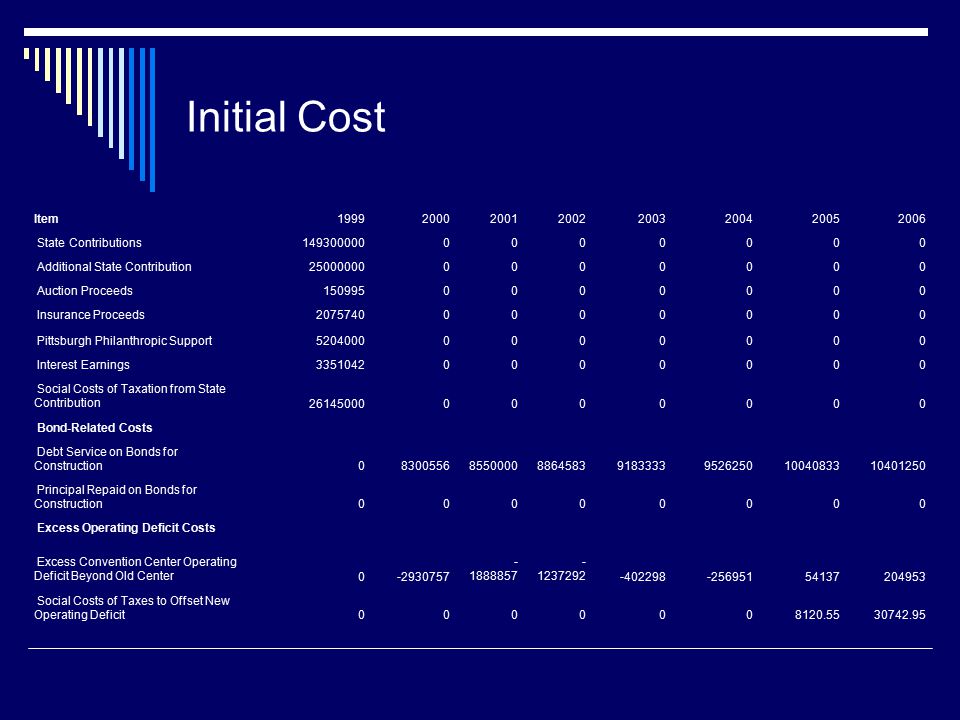960x720 pixels.
Task: Click the deficit value -2930757
Action: tap(423, 577)
